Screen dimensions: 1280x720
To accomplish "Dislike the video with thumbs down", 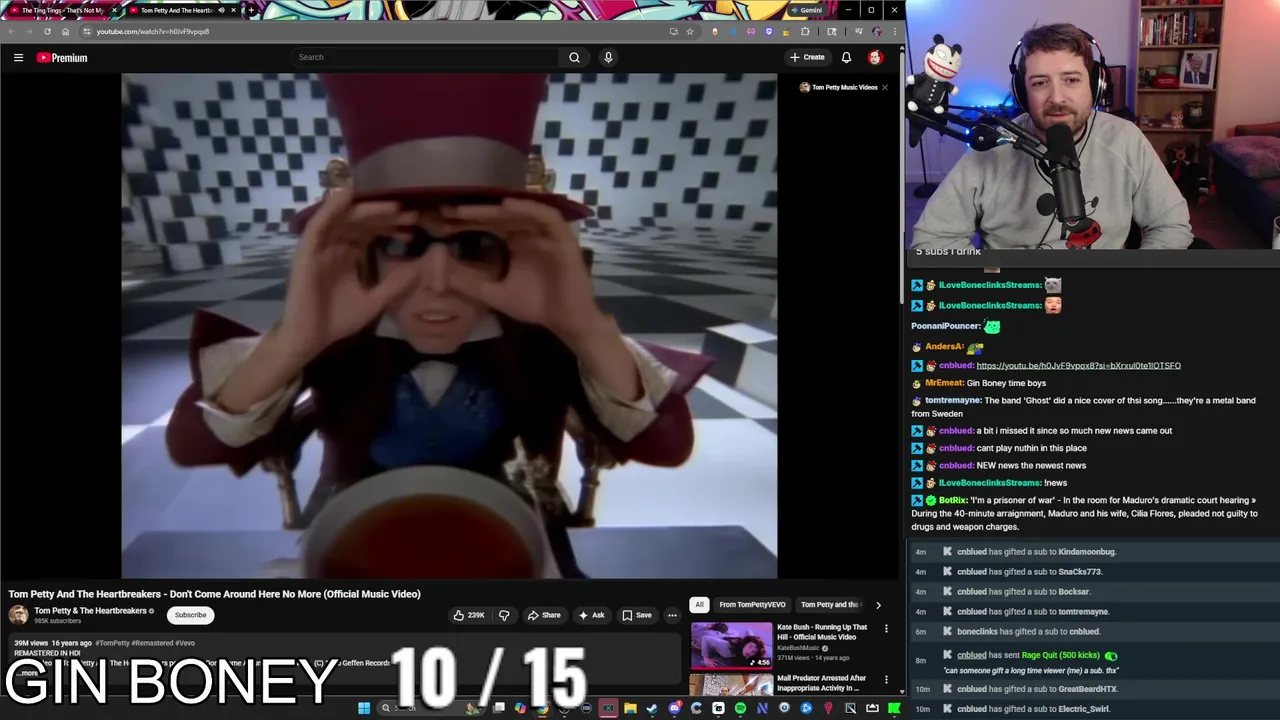I will 504,615.
